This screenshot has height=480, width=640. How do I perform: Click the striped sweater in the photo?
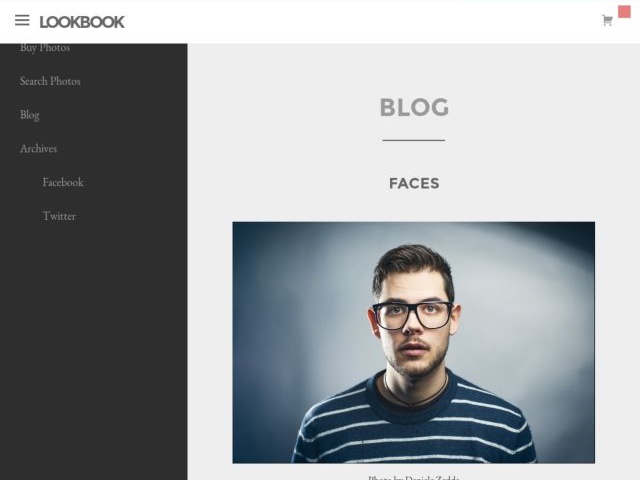coord(414,424)
